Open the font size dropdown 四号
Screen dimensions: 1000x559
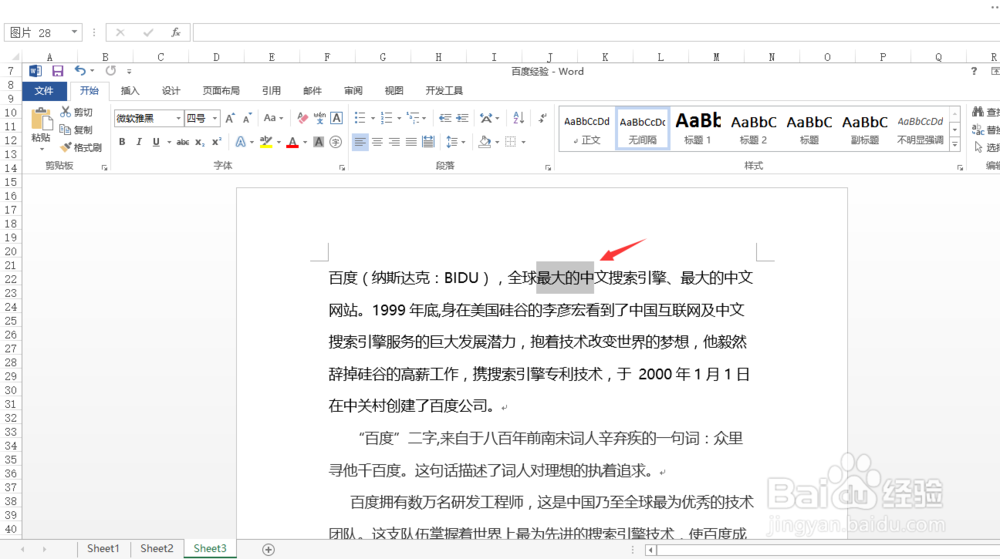click(215, 119)
